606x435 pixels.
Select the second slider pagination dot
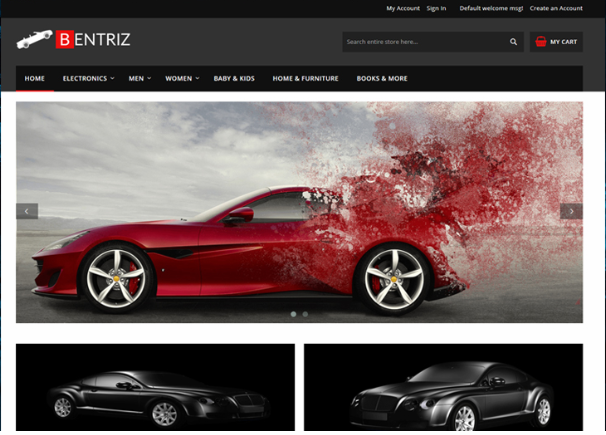click(x=305, y=314)
